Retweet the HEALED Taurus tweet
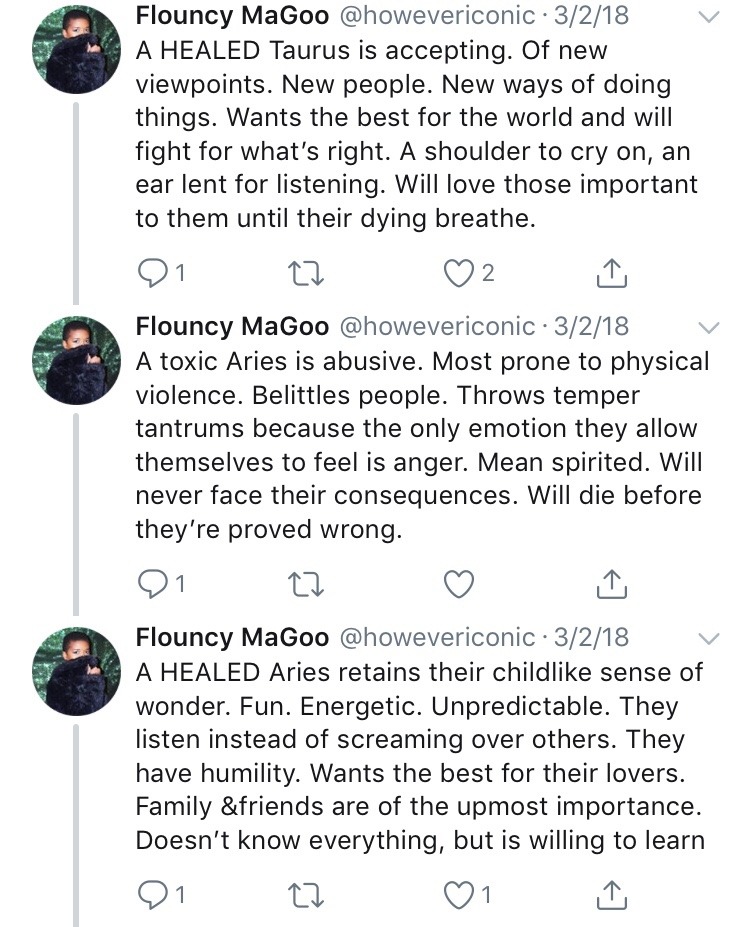The width and height of the screenshot is (750, 927). (x=305, y=272)
